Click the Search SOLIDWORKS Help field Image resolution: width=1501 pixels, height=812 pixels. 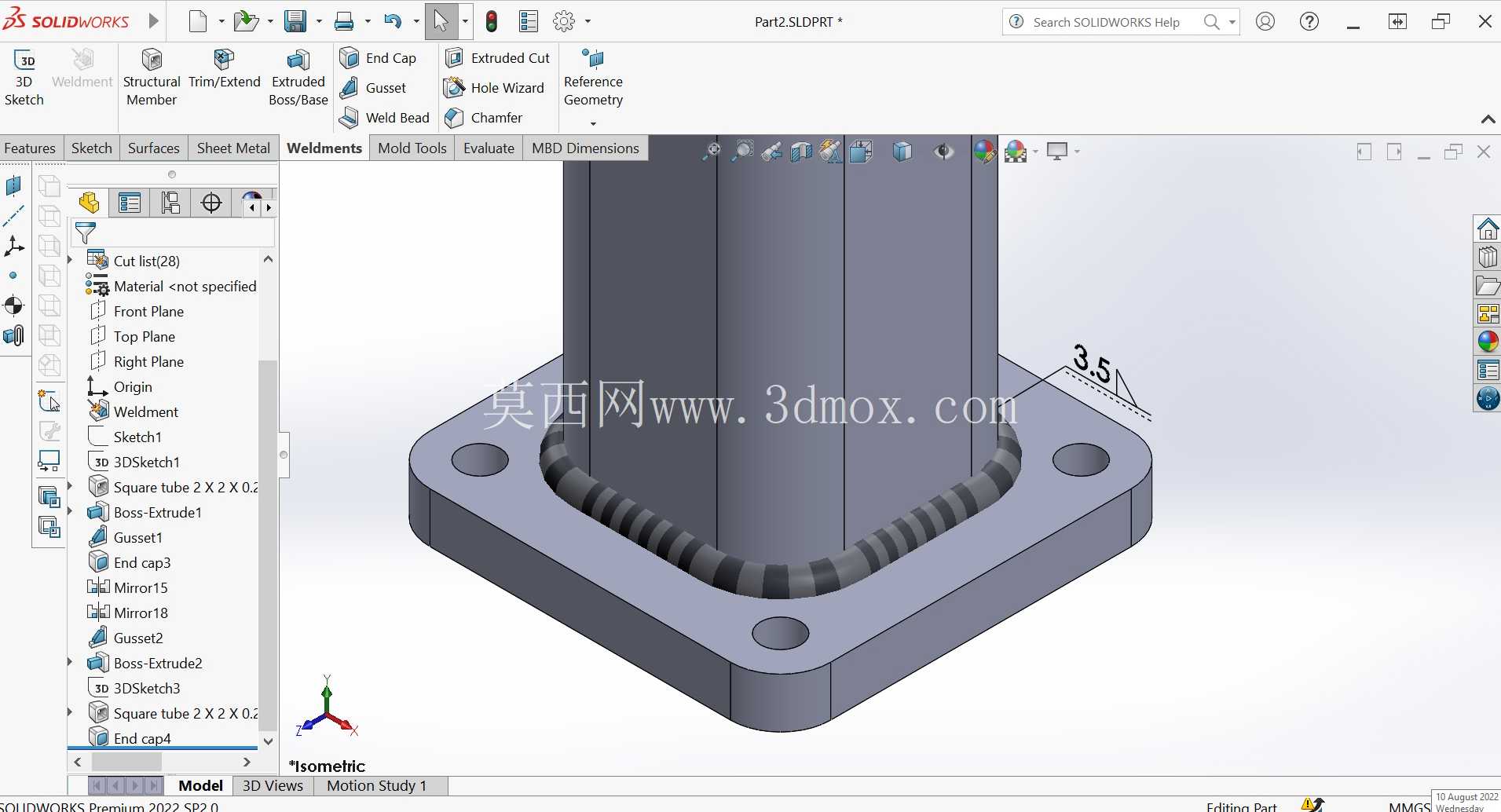click(x=1106, y=22)
